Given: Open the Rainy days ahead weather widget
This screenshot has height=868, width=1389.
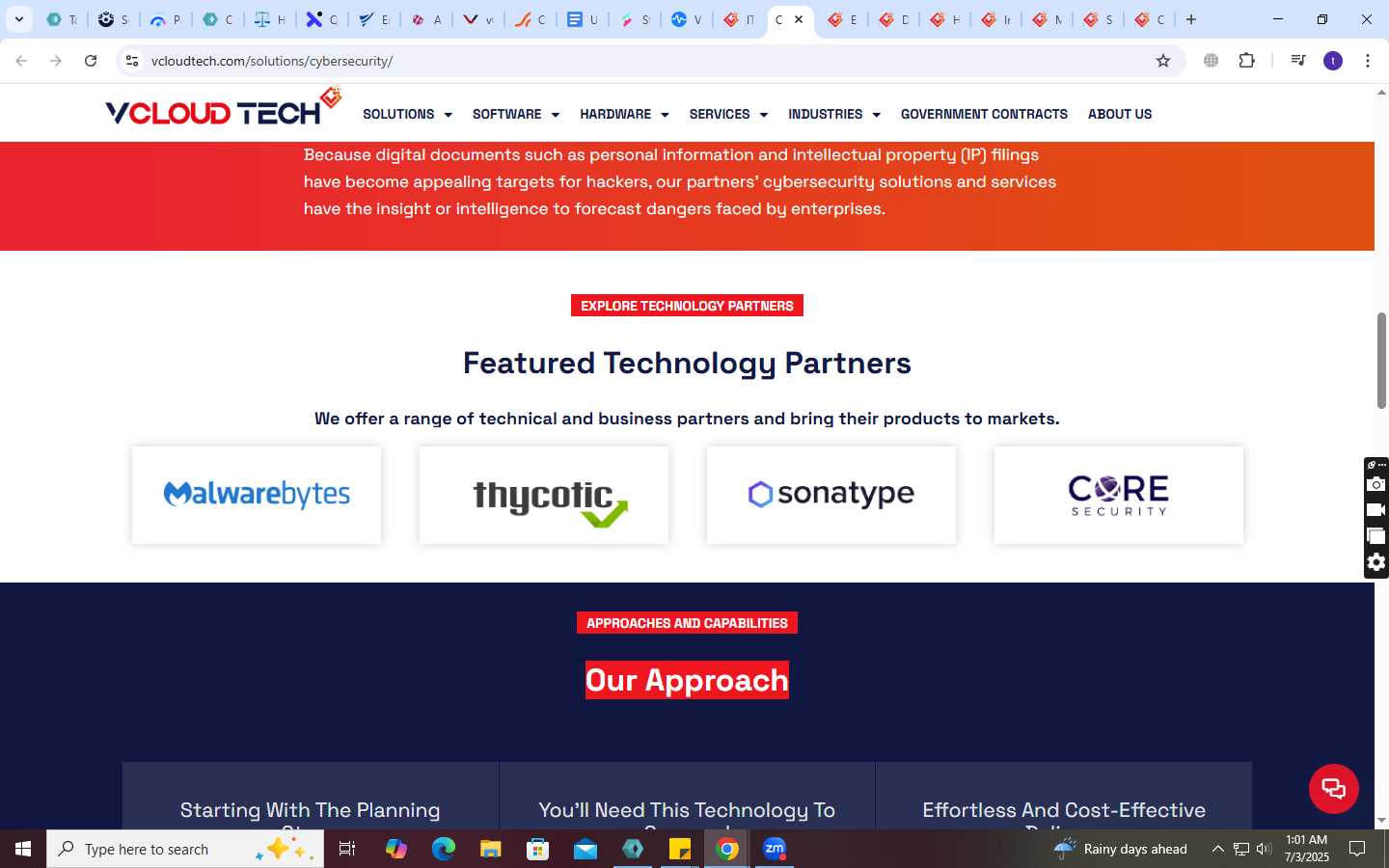Looking at the screenshot, I should point(1121,849).
